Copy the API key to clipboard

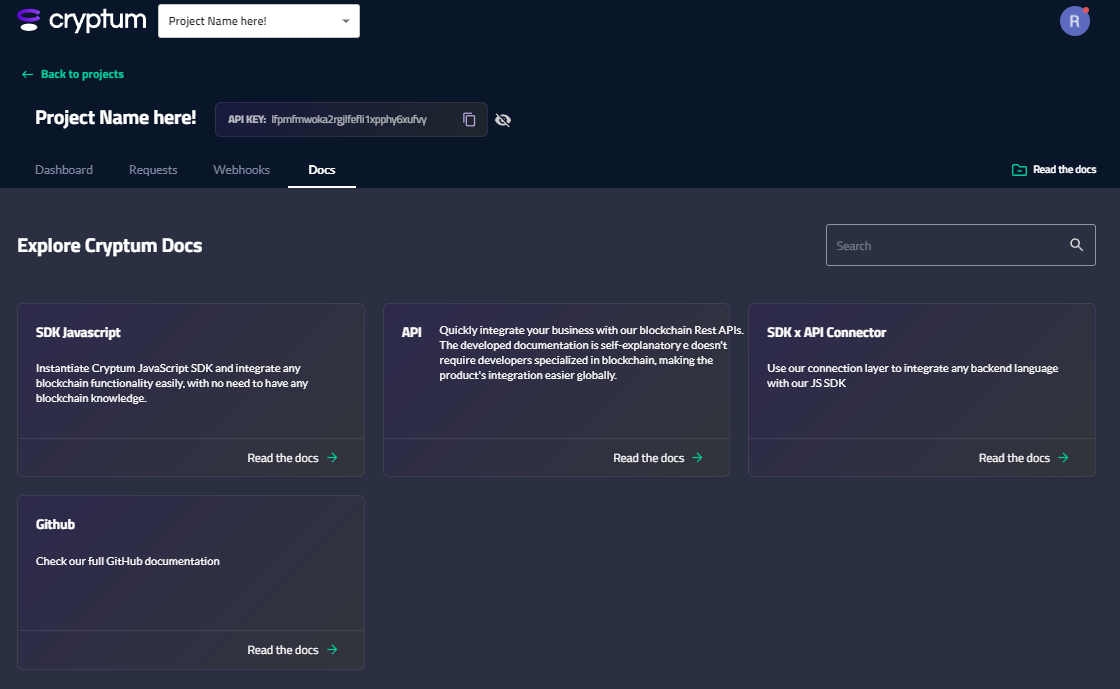click(x=469, y=119)
